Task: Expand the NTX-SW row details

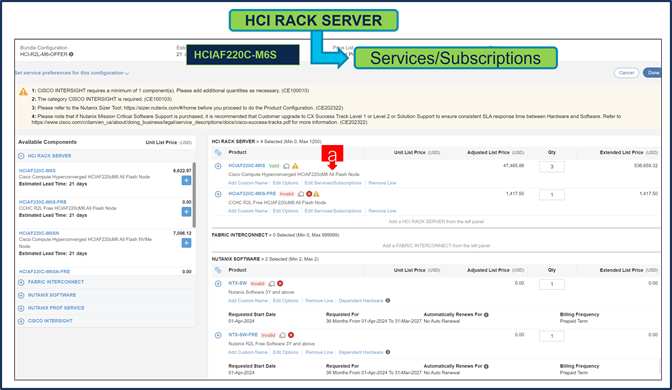Action: point(218,284)
